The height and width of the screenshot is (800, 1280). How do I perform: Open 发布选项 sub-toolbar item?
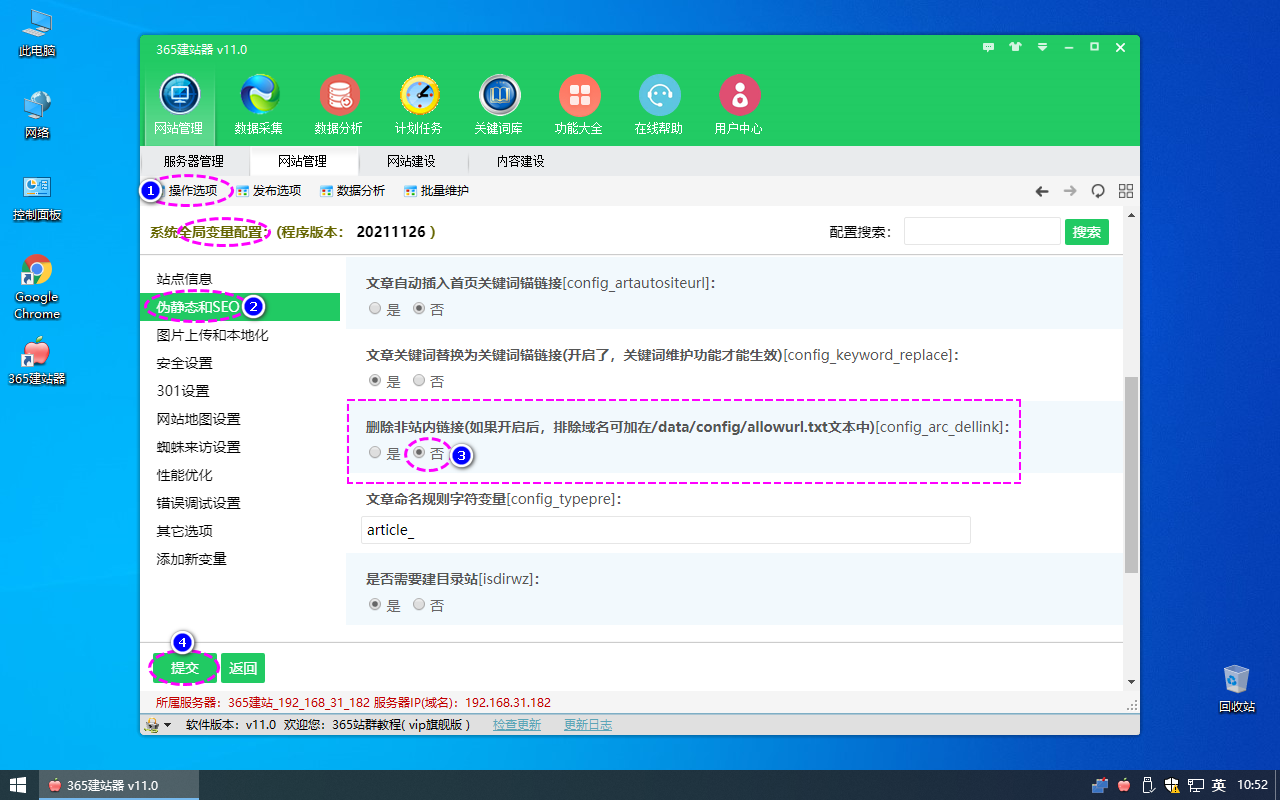tap(268, 191)
